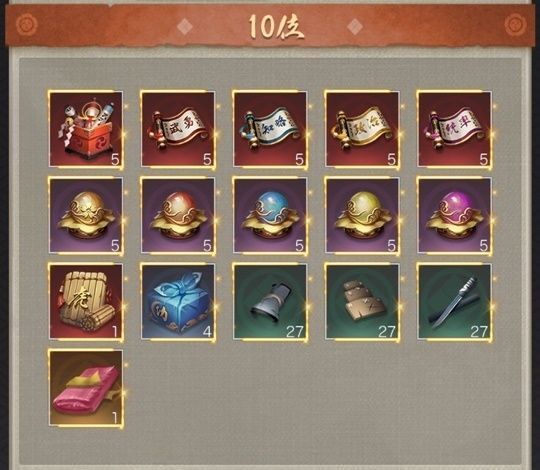540x470 pixels.
Task: Tap the crest emblem at banner's left end
Action: 27,24
